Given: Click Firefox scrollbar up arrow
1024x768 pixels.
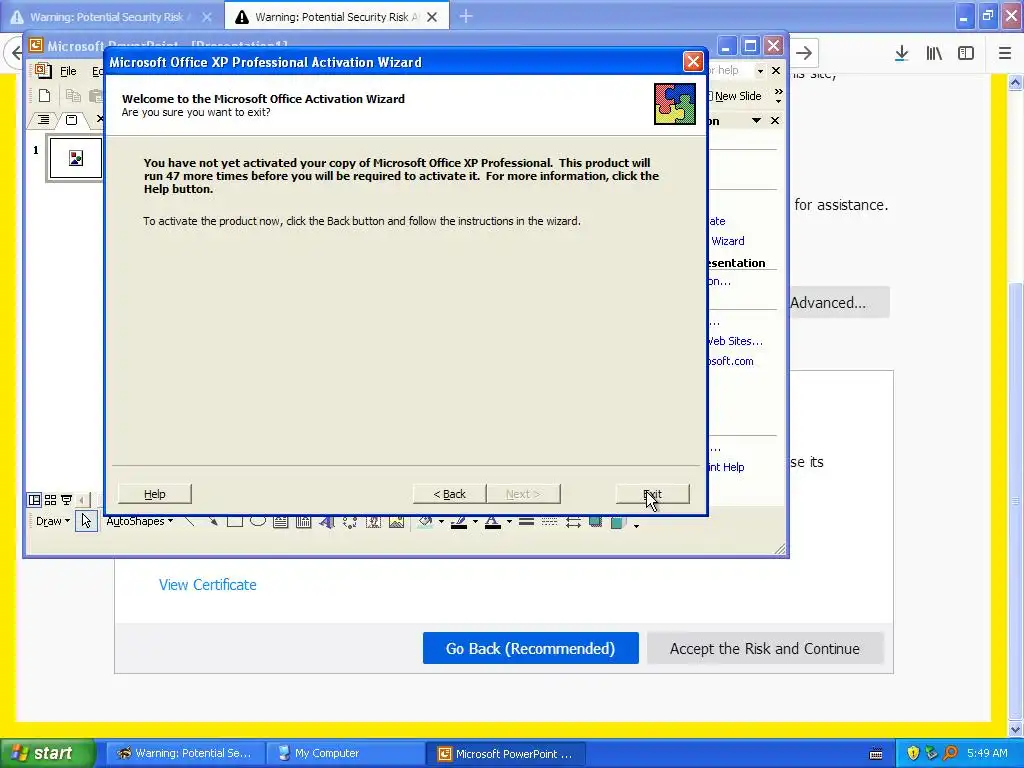Looking at the screenshot, I should tap(1015, 82).
